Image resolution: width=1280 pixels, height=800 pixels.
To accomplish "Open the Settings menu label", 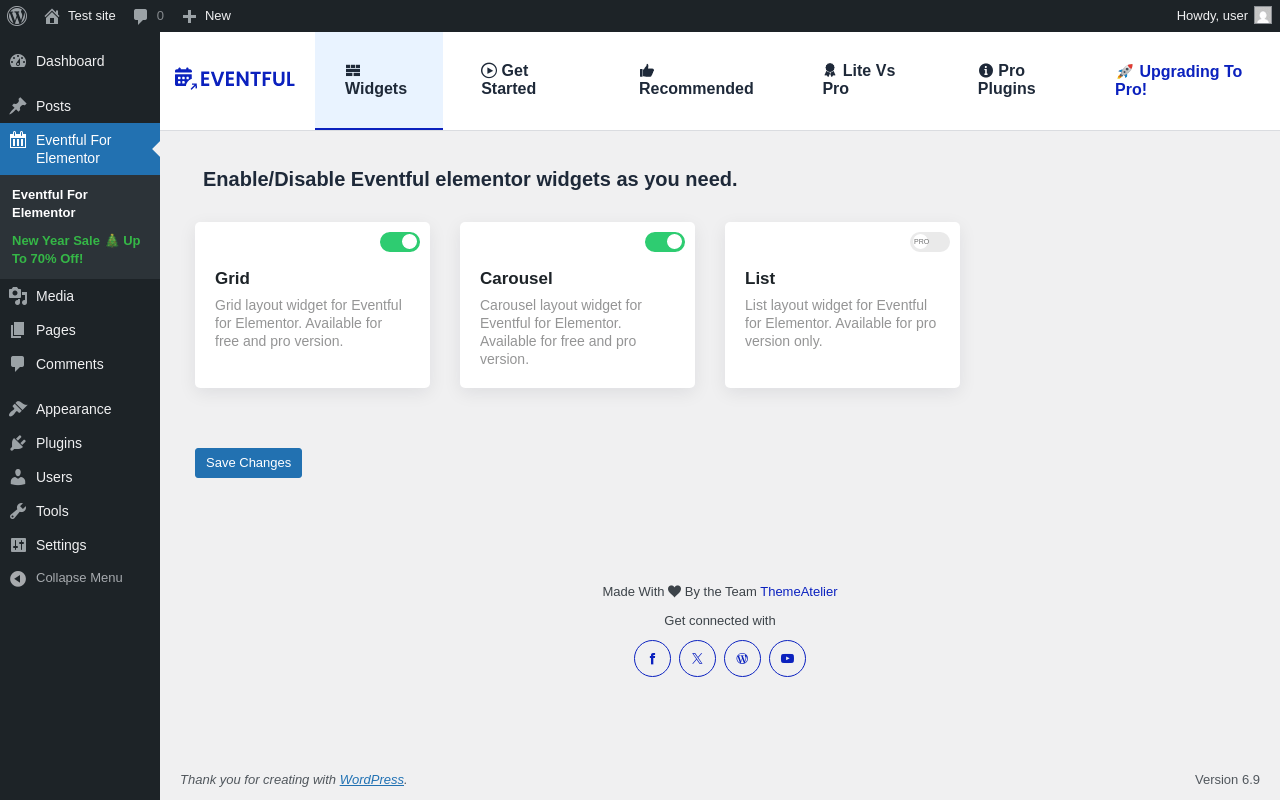I will point(61,545).
